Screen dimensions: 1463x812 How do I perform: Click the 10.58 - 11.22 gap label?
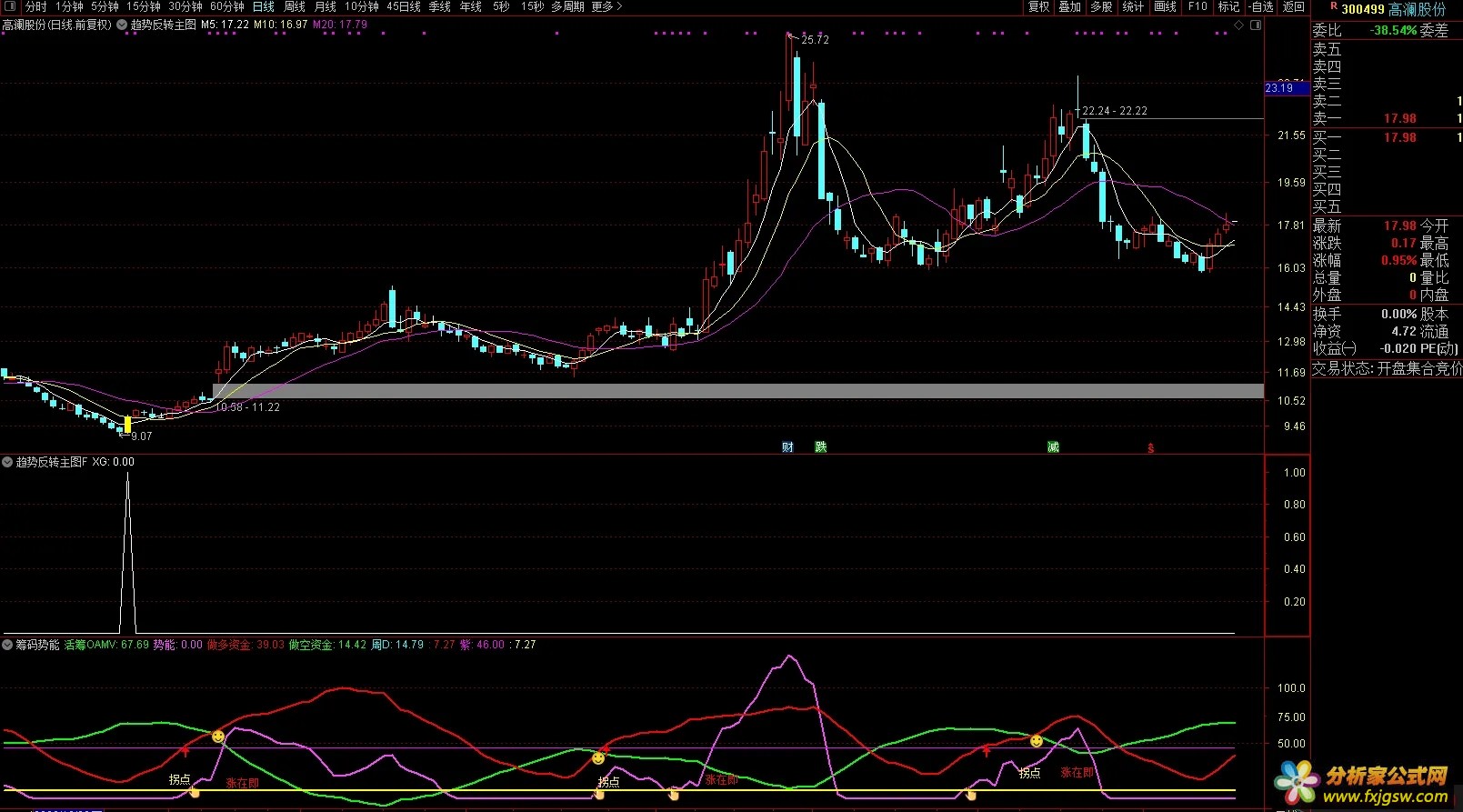247,407
